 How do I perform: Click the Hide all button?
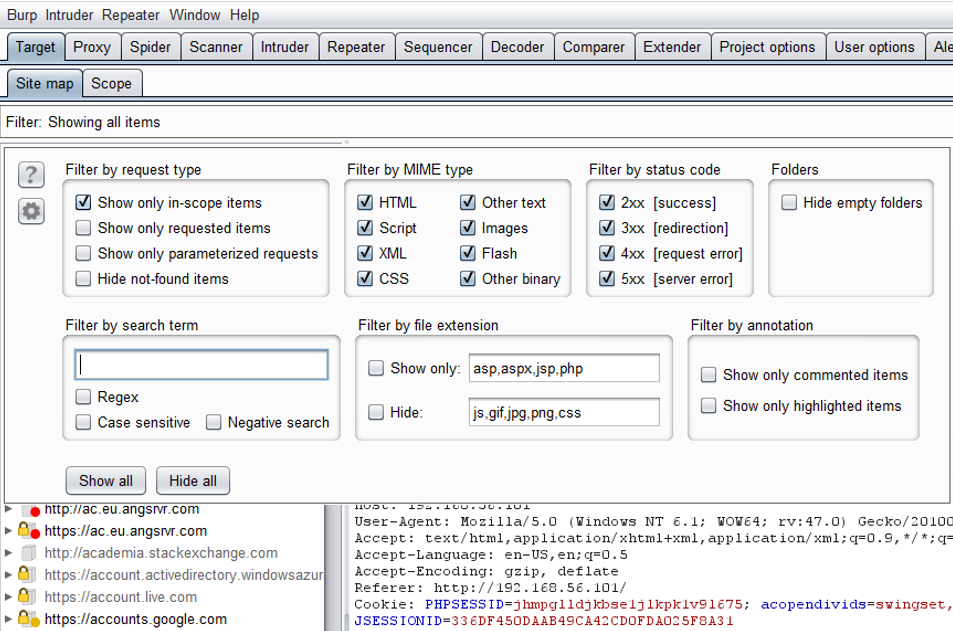pyautogui.click(x=193, y=481)
